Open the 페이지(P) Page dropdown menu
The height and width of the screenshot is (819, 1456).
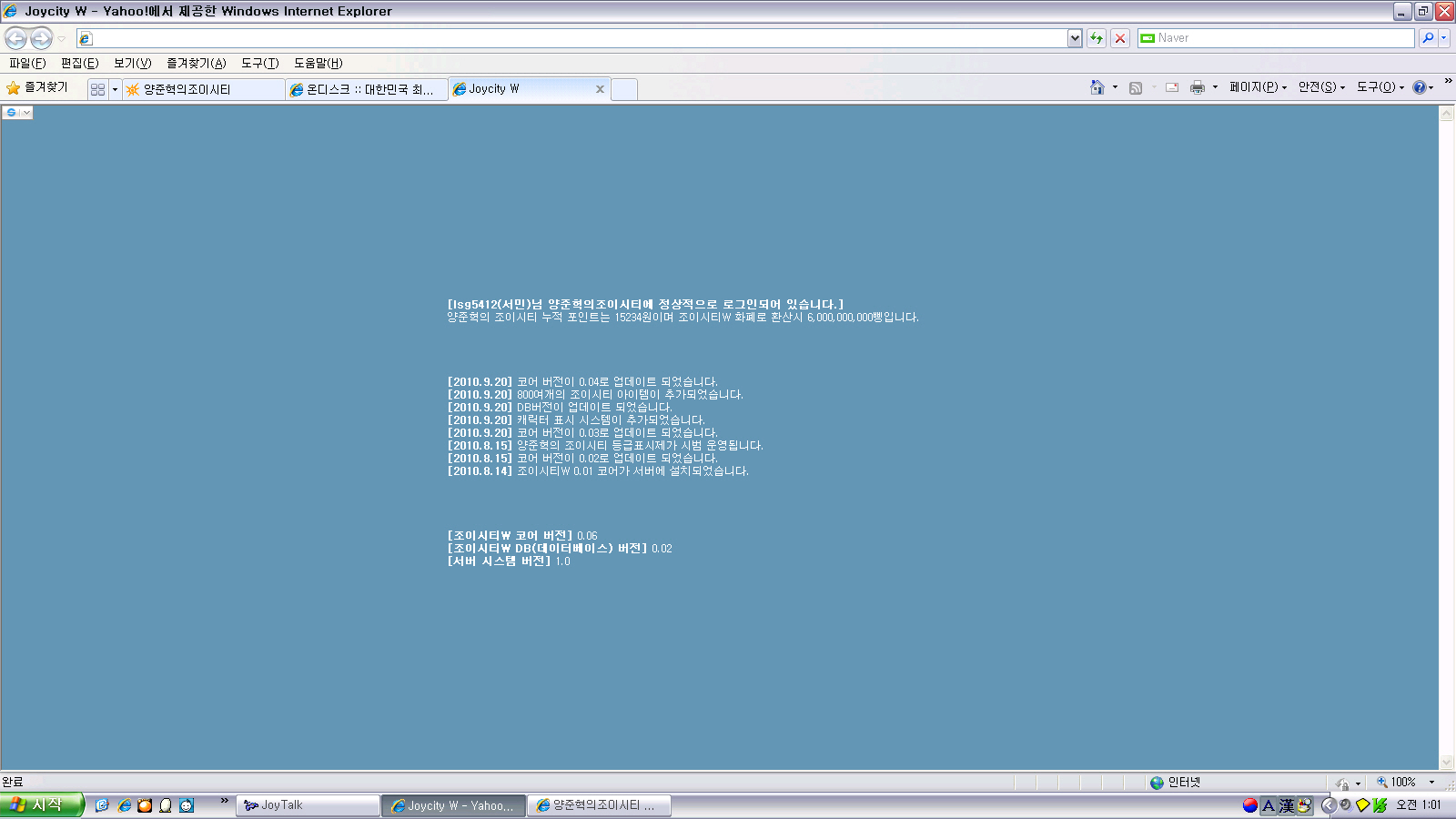tap(1258, 87)
